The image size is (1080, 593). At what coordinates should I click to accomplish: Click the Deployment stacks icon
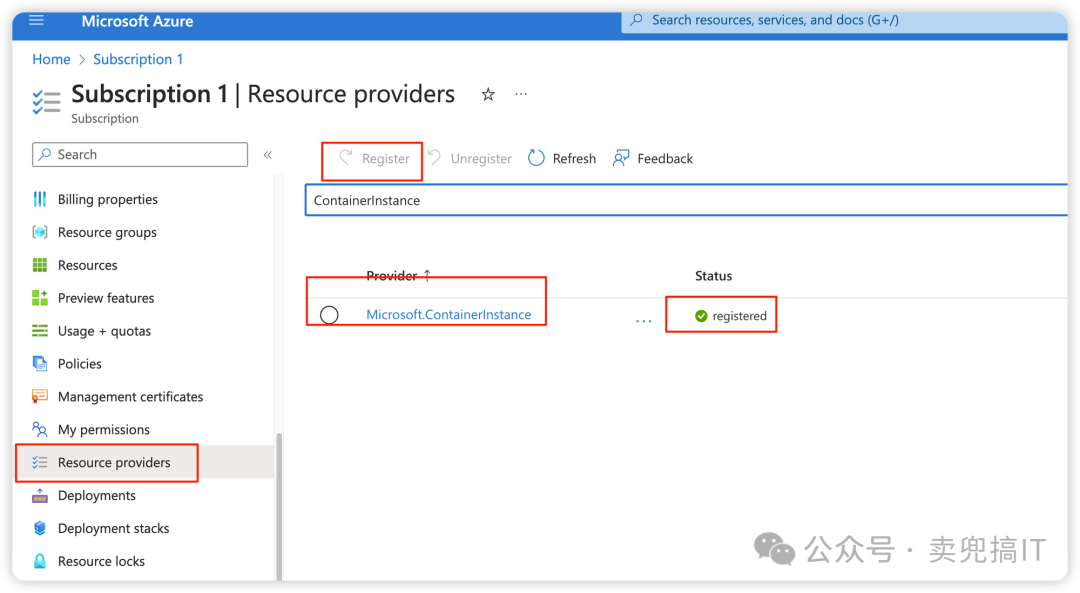pos(40,528)
